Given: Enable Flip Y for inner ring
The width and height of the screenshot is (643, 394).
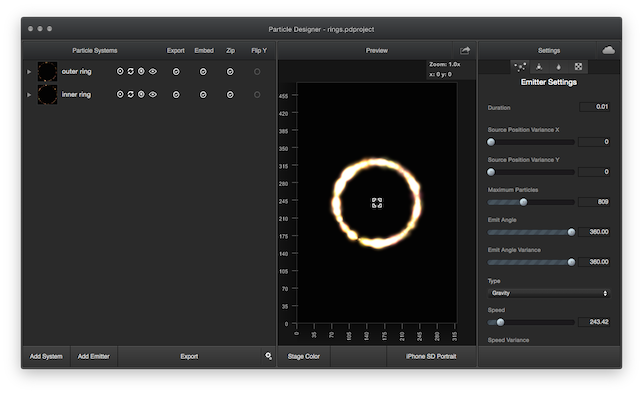Looking at the screenshot, I should coord(257,95).
